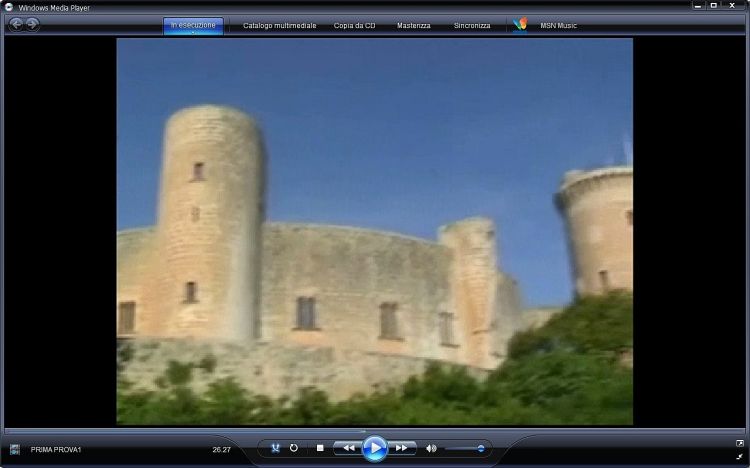This screenshot has height=468, width=750.
Task: Click the Back navigation arrow
Action: click(x=16, y=24)
